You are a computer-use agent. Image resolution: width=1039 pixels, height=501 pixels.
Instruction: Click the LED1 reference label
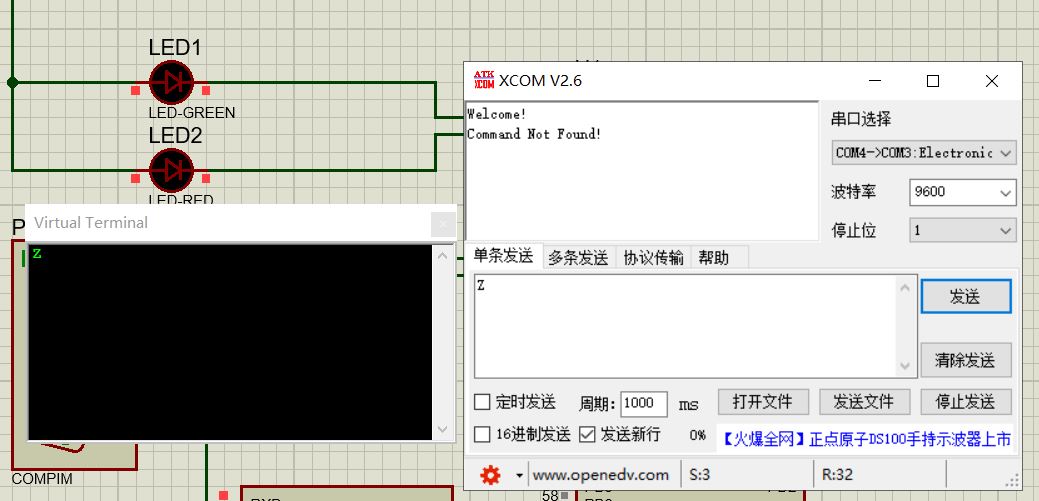pos(175,48)
